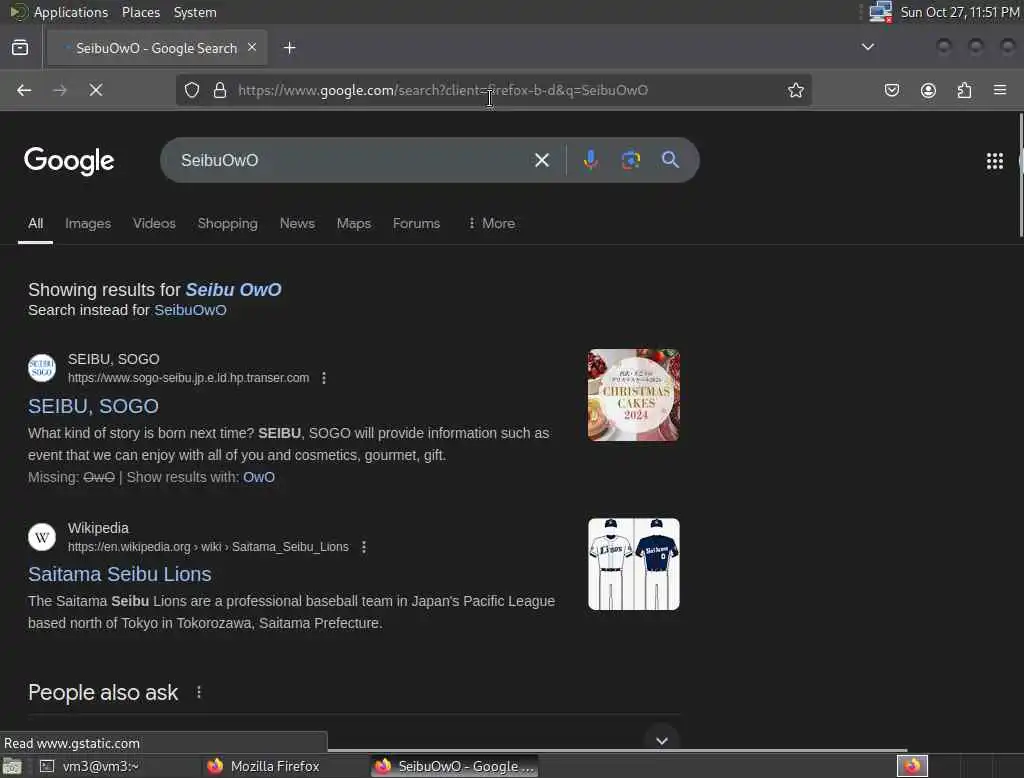Open Saitama Seibu Lions result
Image resolution: width=1024 pixels, height=778 pixels.
(x=120, y=574)
